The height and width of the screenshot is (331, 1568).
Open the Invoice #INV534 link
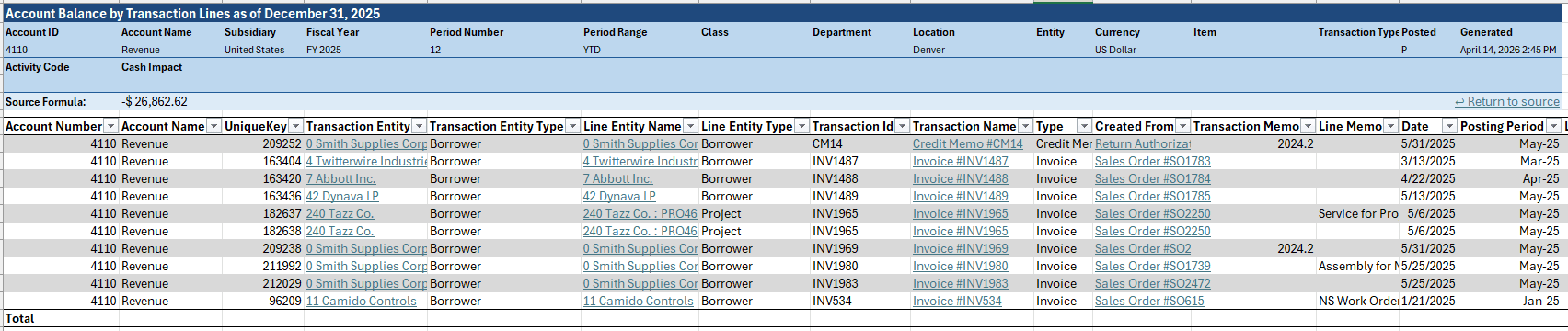click(x=957, y=301)
